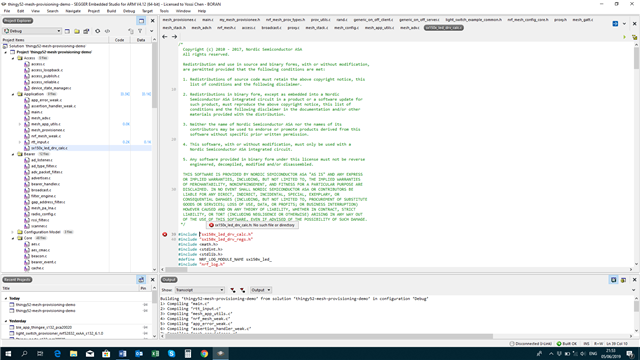The width and height of the screenshot is (640, 360).
Task: Collapse the Core folder
Action: click(13, 238)
